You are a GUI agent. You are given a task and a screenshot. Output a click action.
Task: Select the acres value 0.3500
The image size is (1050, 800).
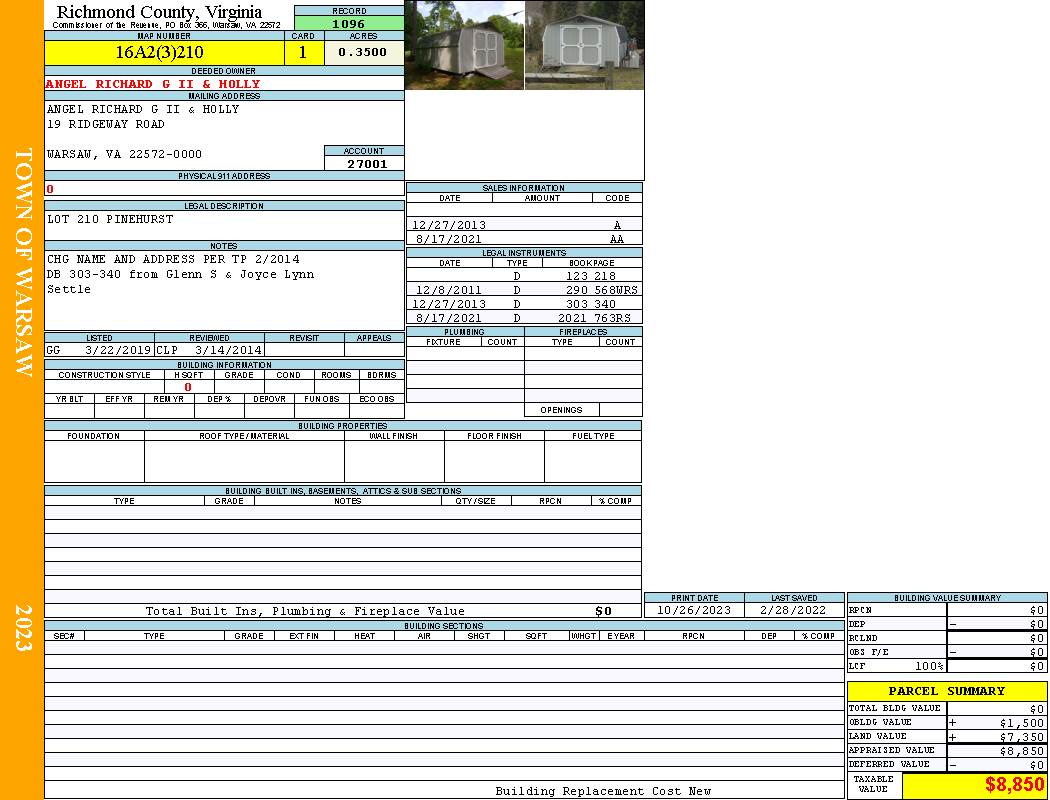coord(363,52)
